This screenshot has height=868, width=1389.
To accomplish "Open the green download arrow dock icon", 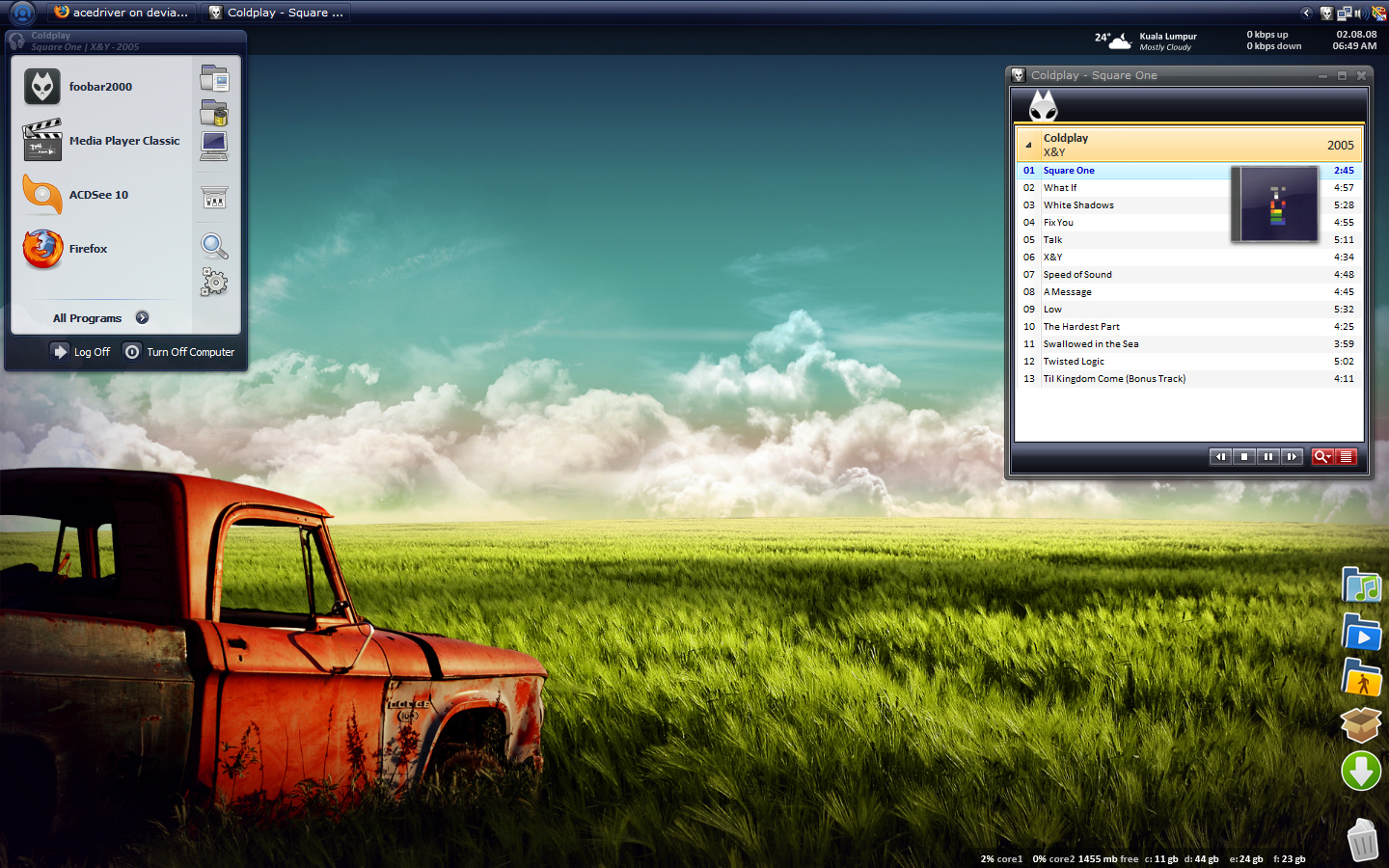I will click(1361, 771).
